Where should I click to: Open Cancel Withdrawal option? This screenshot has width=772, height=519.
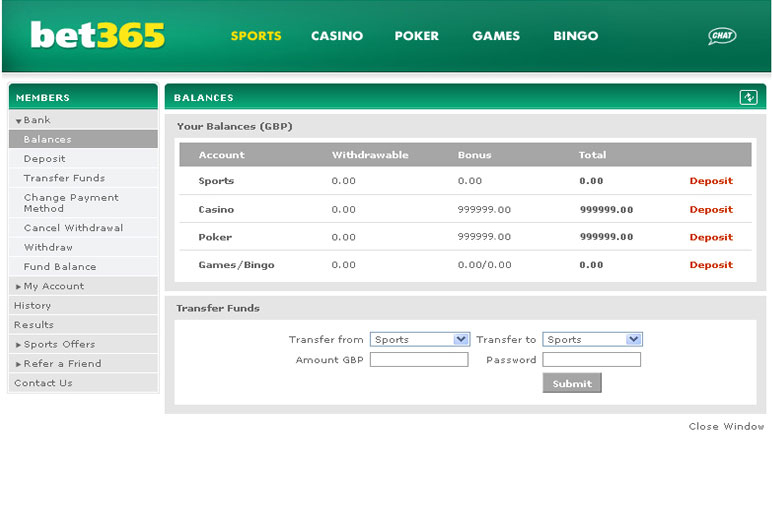coord(83,228)
